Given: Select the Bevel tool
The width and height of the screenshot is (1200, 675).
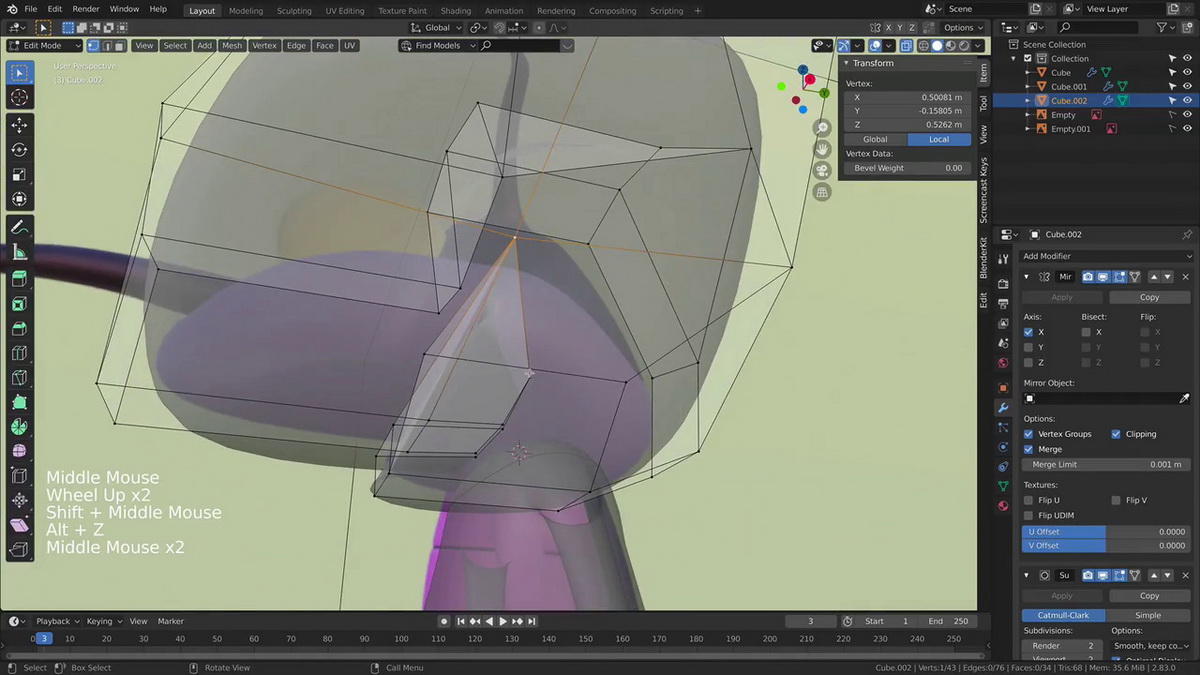Looking at the screenshot, I should (x=19, y=328).
